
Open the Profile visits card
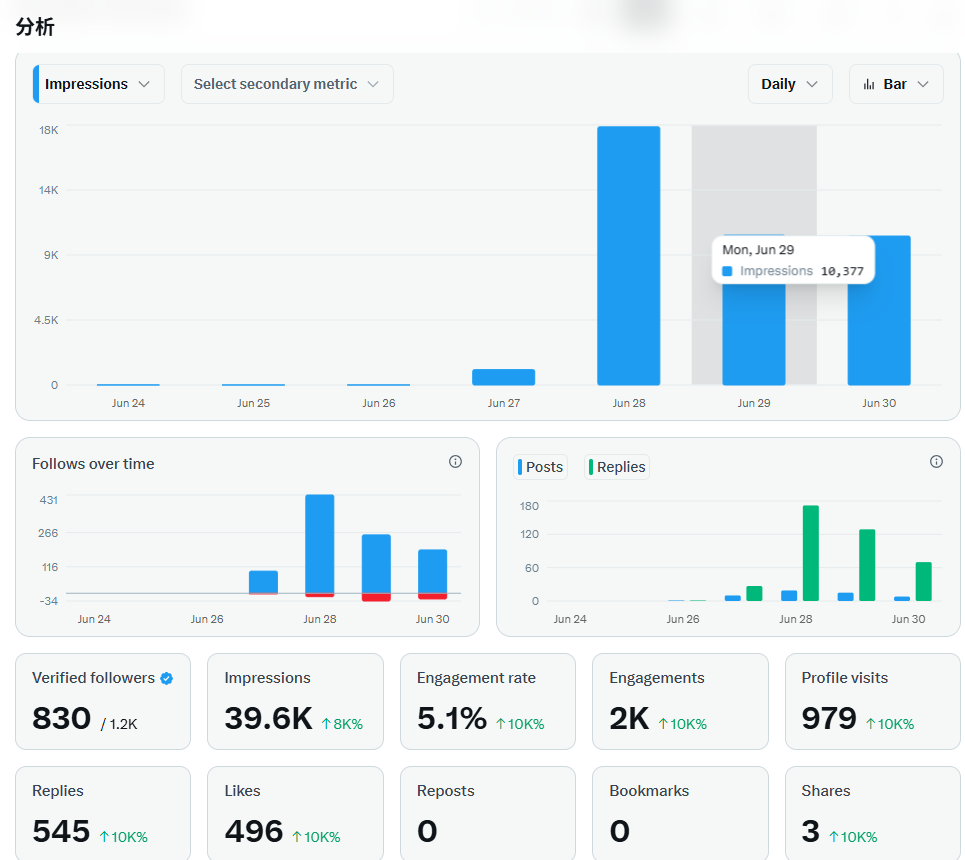(x=873, y=701)
